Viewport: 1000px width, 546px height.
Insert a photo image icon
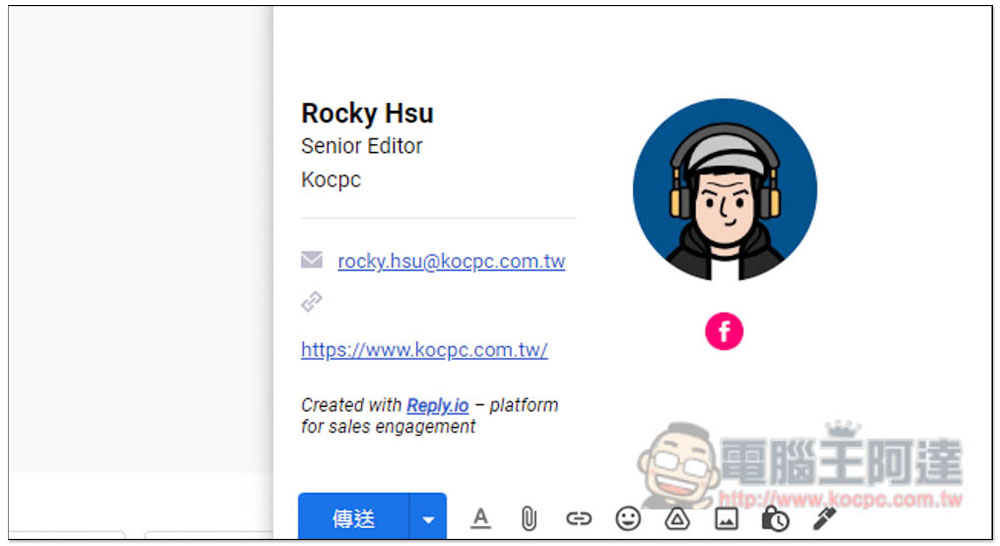click(x=726, y=519)
